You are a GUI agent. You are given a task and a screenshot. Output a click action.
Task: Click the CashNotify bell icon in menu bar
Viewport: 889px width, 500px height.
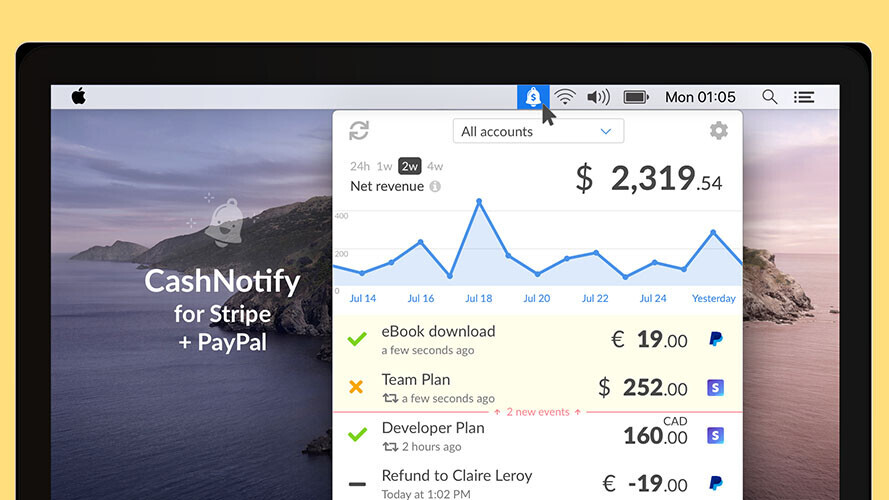pos(533,97)
